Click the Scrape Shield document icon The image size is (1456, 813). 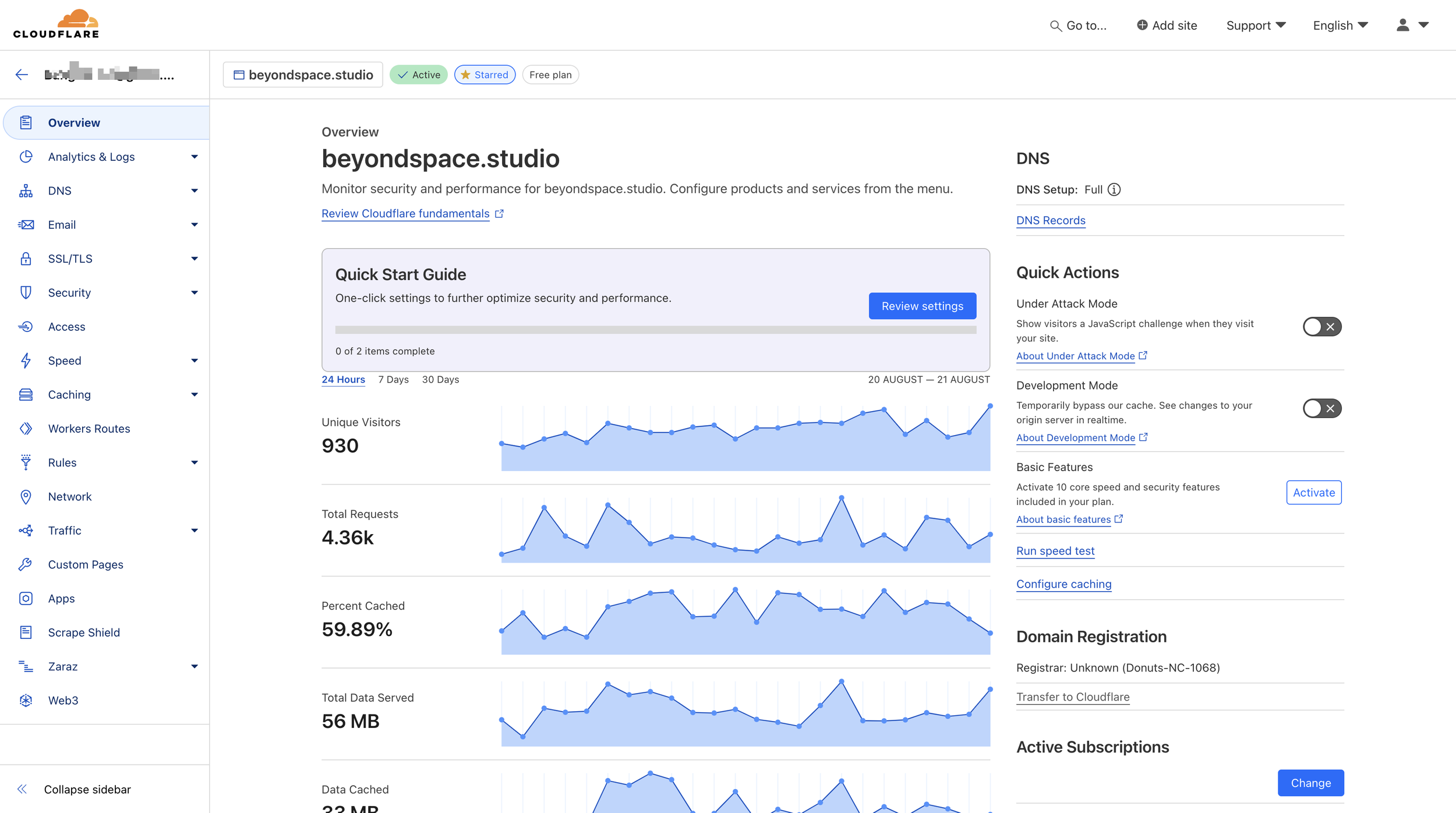(26, 632)
